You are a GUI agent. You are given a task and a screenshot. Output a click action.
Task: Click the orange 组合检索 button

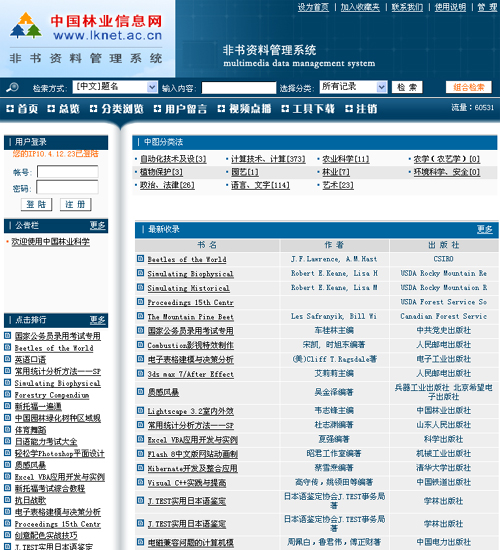(x=469, y=87)
